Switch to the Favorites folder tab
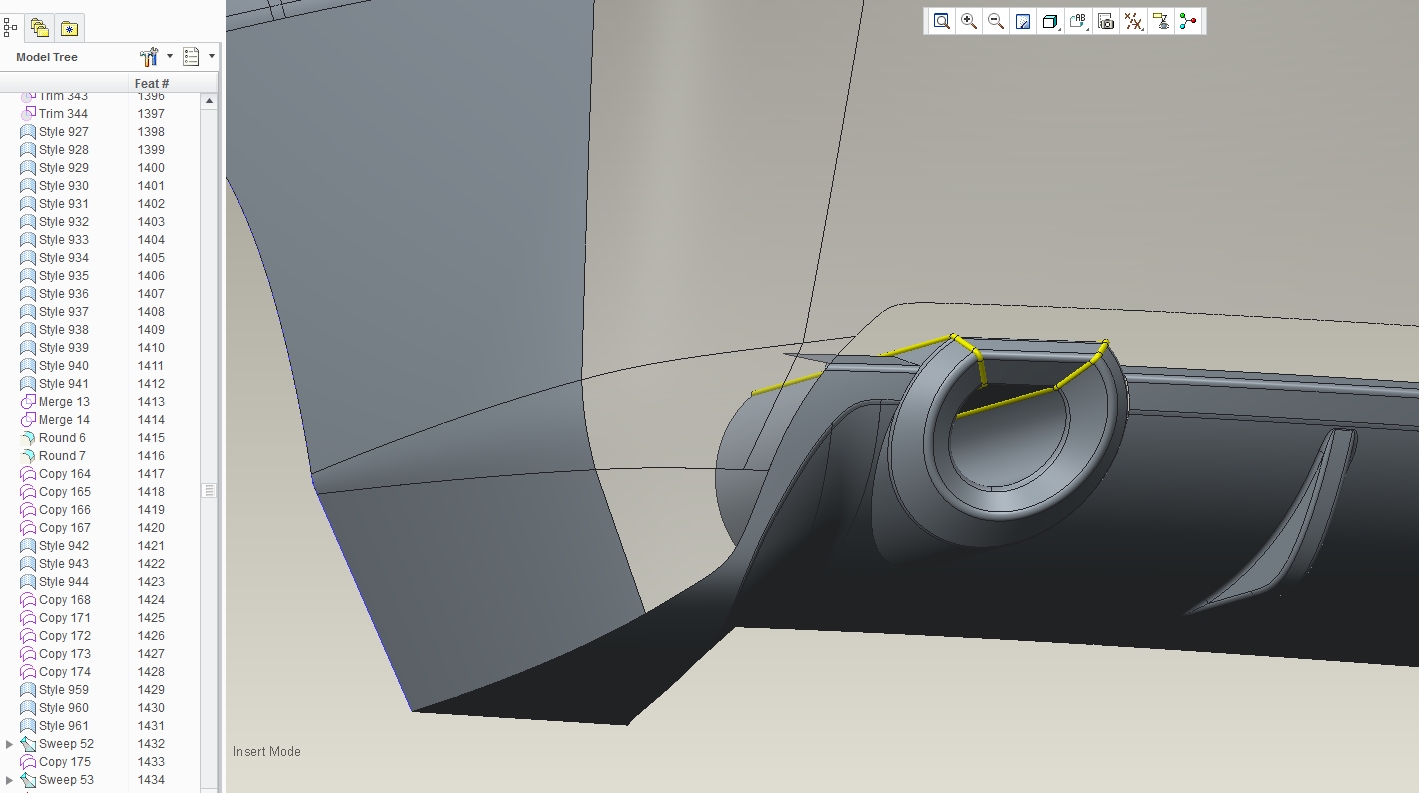The width and height of the screenshot is (1419, 793). [69, 28]
